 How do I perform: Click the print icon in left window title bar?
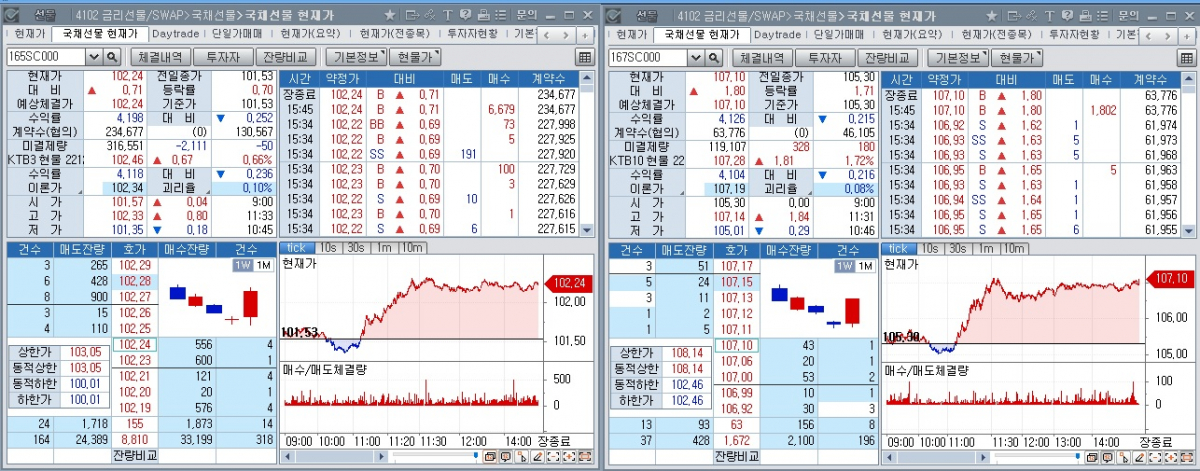coord(484,15)
